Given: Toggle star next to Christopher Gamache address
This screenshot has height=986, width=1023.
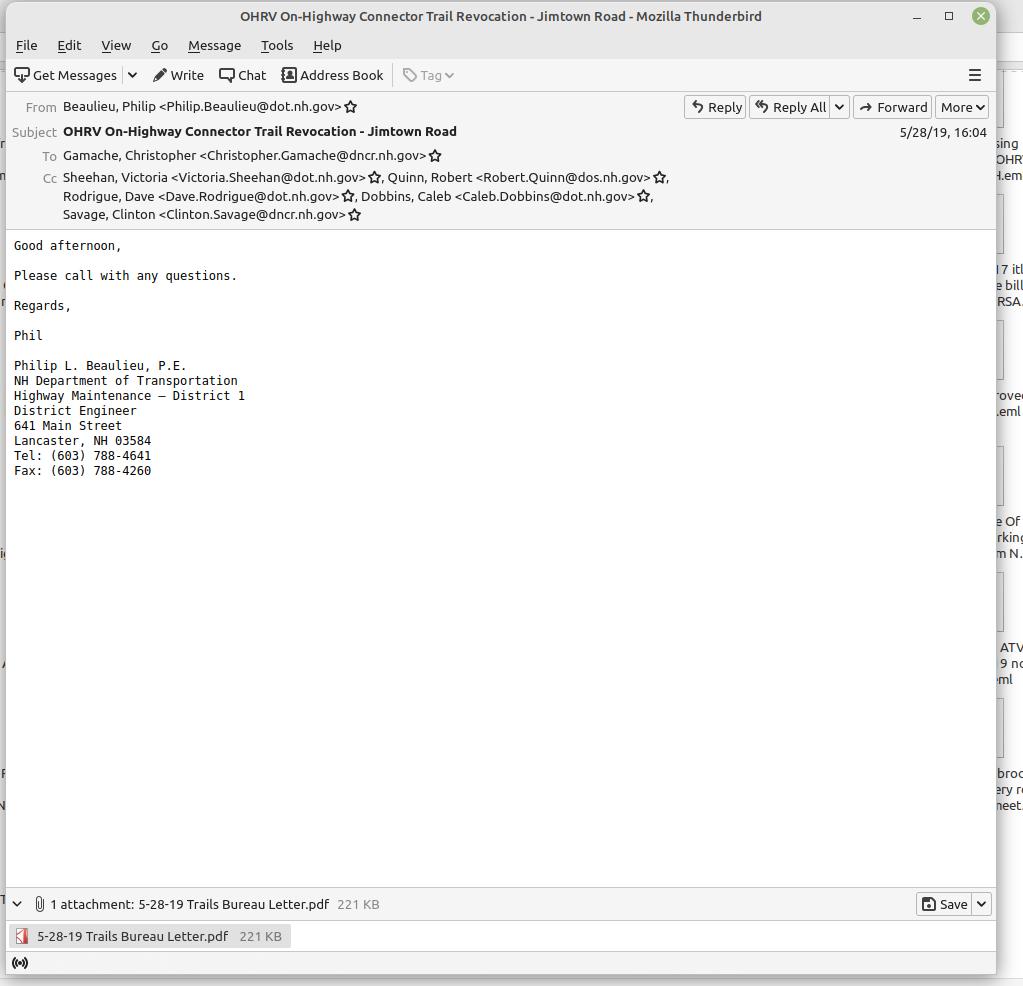Looking at the screenshot, I should (x=435, y=156).
